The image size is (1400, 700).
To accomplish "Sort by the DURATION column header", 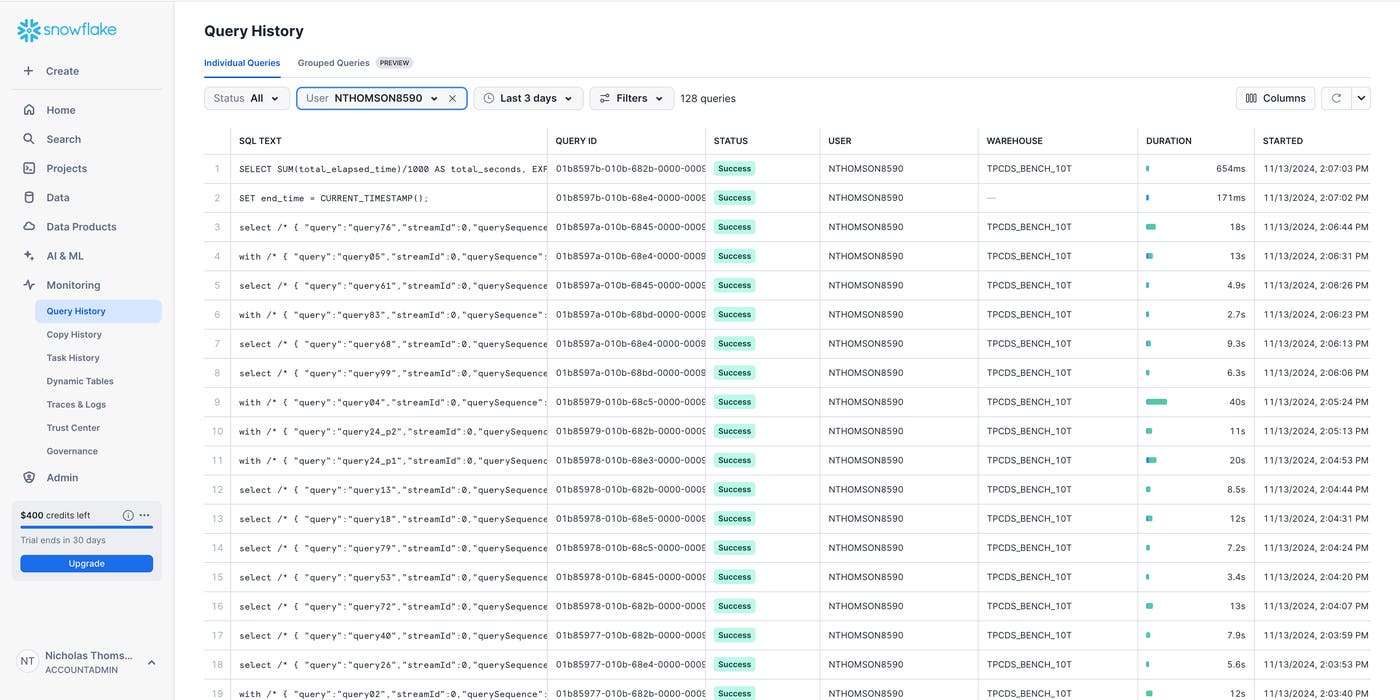I will (1169, 141).
